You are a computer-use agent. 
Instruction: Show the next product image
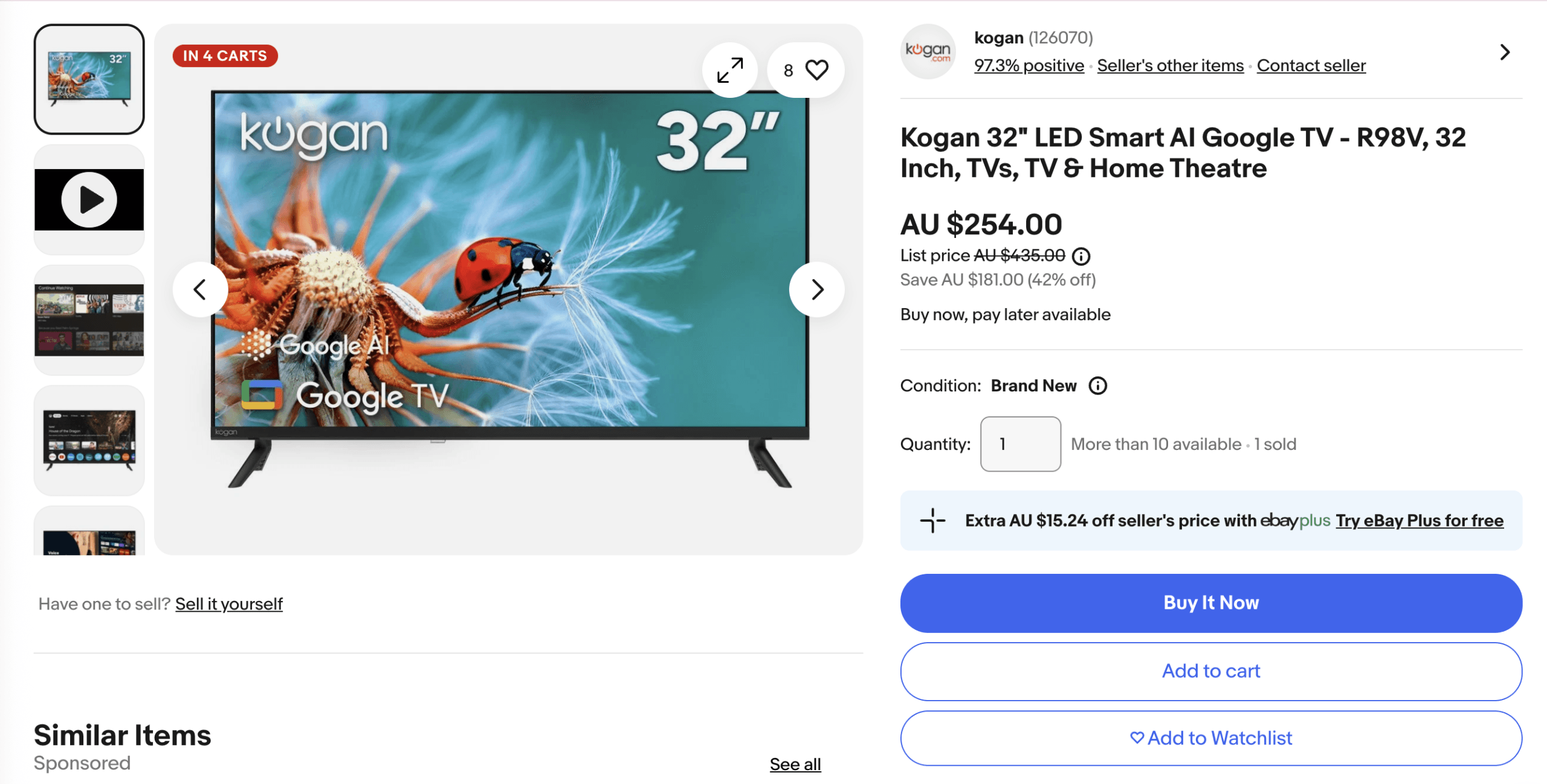click(817, 289)
